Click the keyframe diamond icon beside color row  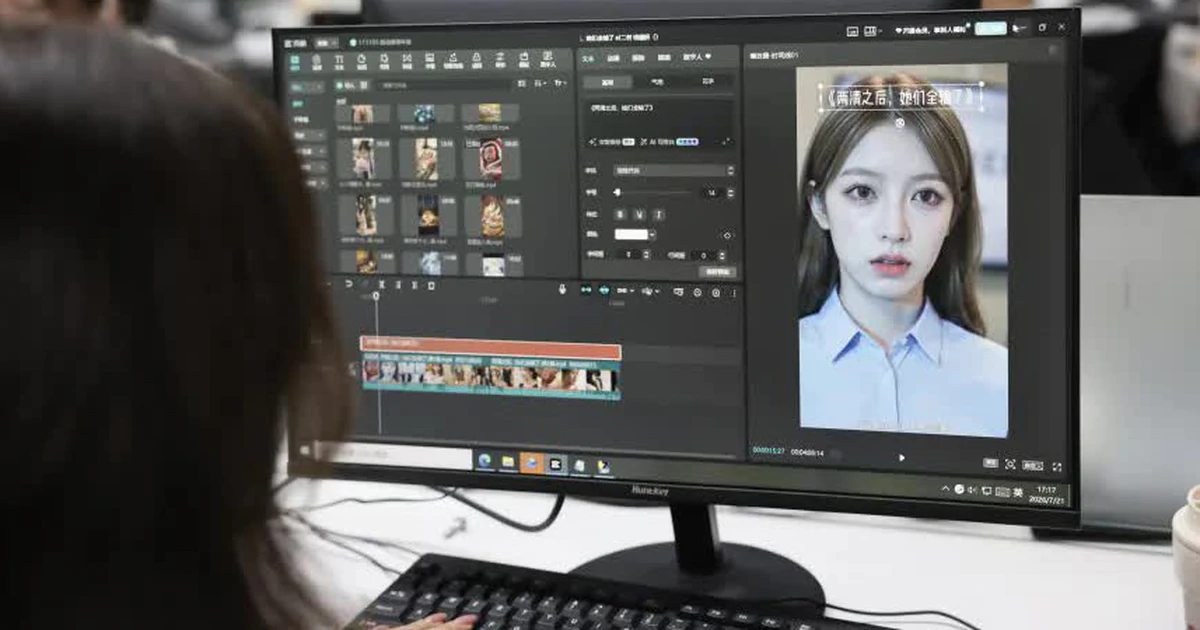coord(727,236)
